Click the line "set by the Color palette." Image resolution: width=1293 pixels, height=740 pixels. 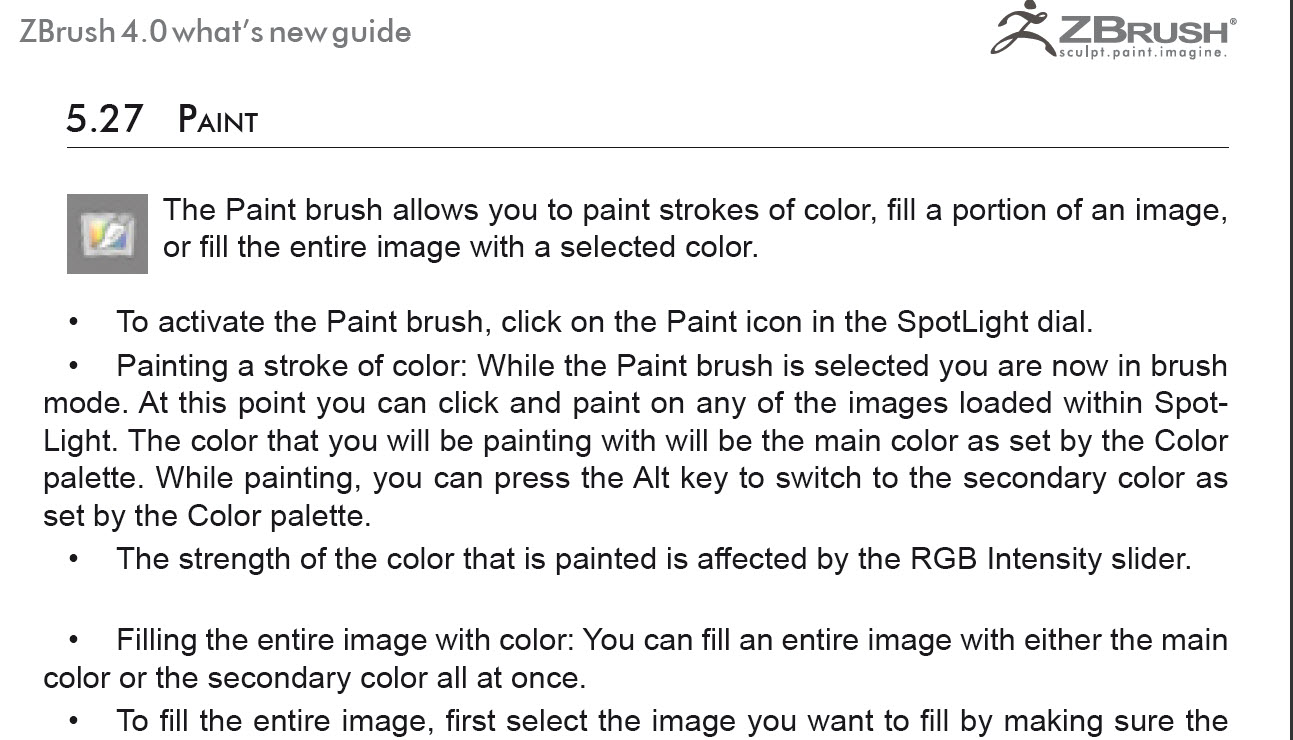pyautogui.click(x=207, y=516)
